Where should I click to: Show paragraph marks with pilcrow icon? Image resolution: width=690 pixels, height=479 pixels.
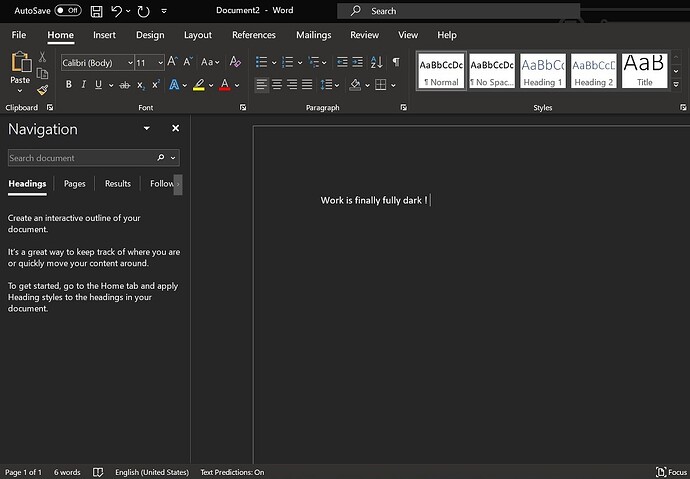(x=395, y=62)
